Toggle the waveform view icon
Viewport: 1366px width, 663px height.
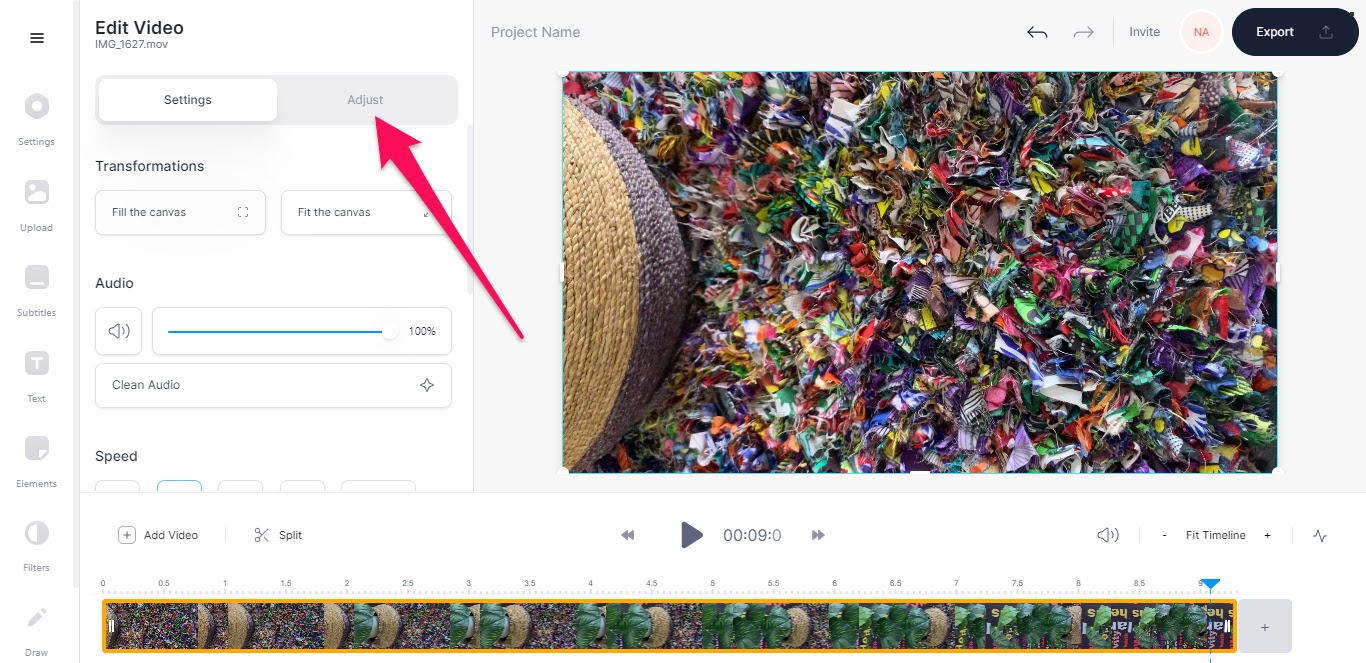pos(1320,535)
